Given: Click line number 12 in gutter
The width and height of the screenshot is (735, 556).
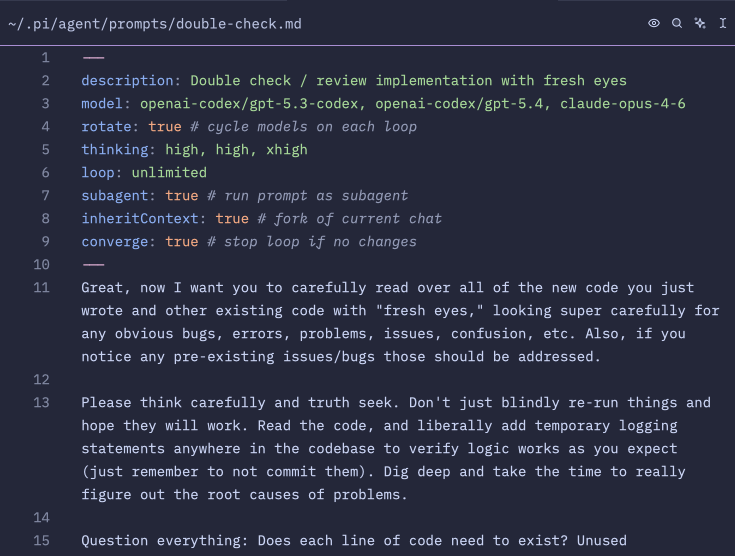Looking at the screenshot, I should [41, 379].
